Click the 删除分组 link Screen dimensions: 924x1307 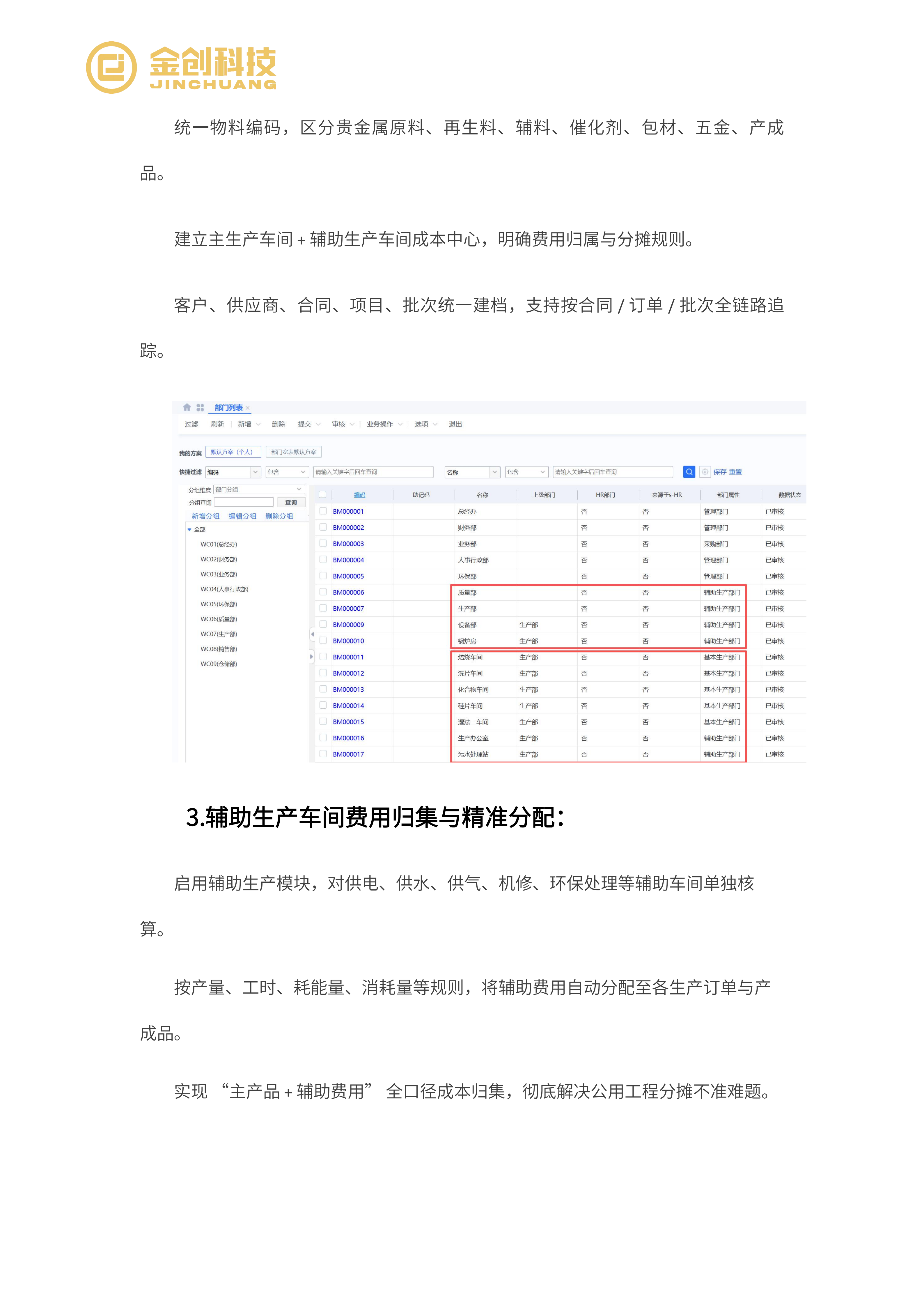[x=279, y=516]
